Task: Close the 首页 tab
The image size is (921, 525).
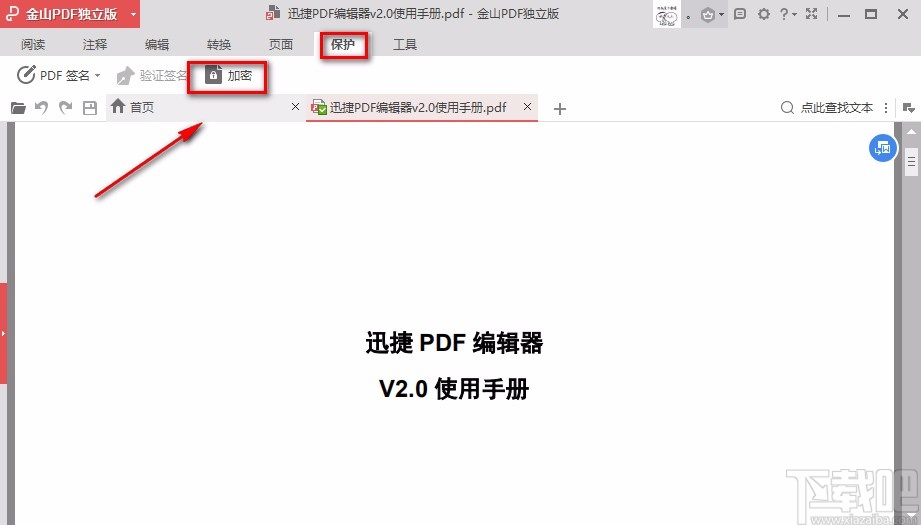Action: [x=295, y=106]
